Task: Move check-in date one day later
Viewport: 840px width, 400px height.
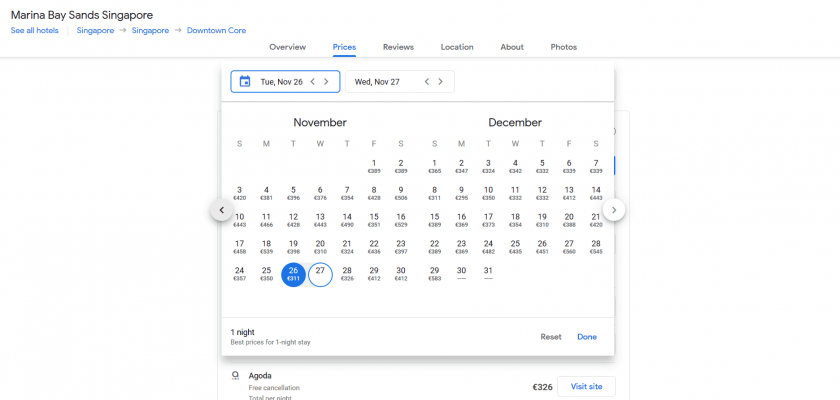Action: click(326, 81)
